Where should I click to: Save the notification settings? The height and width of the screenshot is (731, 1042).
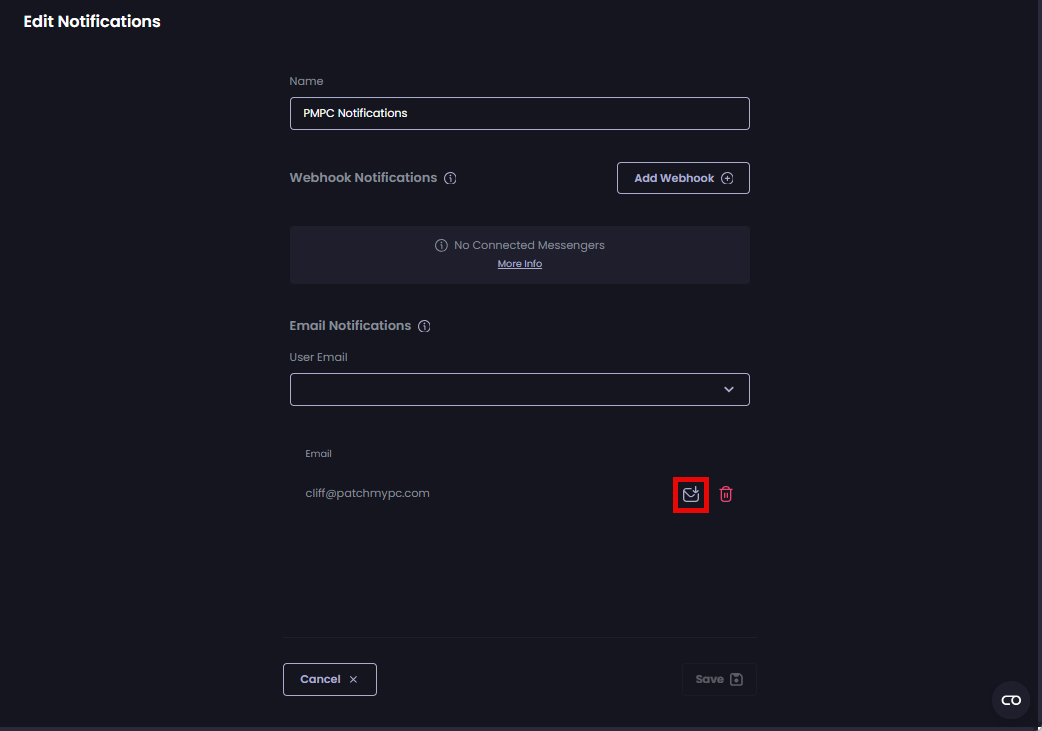[x=718, y=679]
